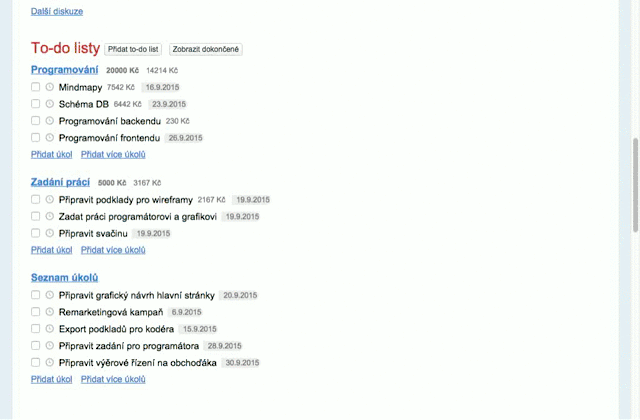Click the clock icon beside Mindmapy

click(x=49, y=87)
